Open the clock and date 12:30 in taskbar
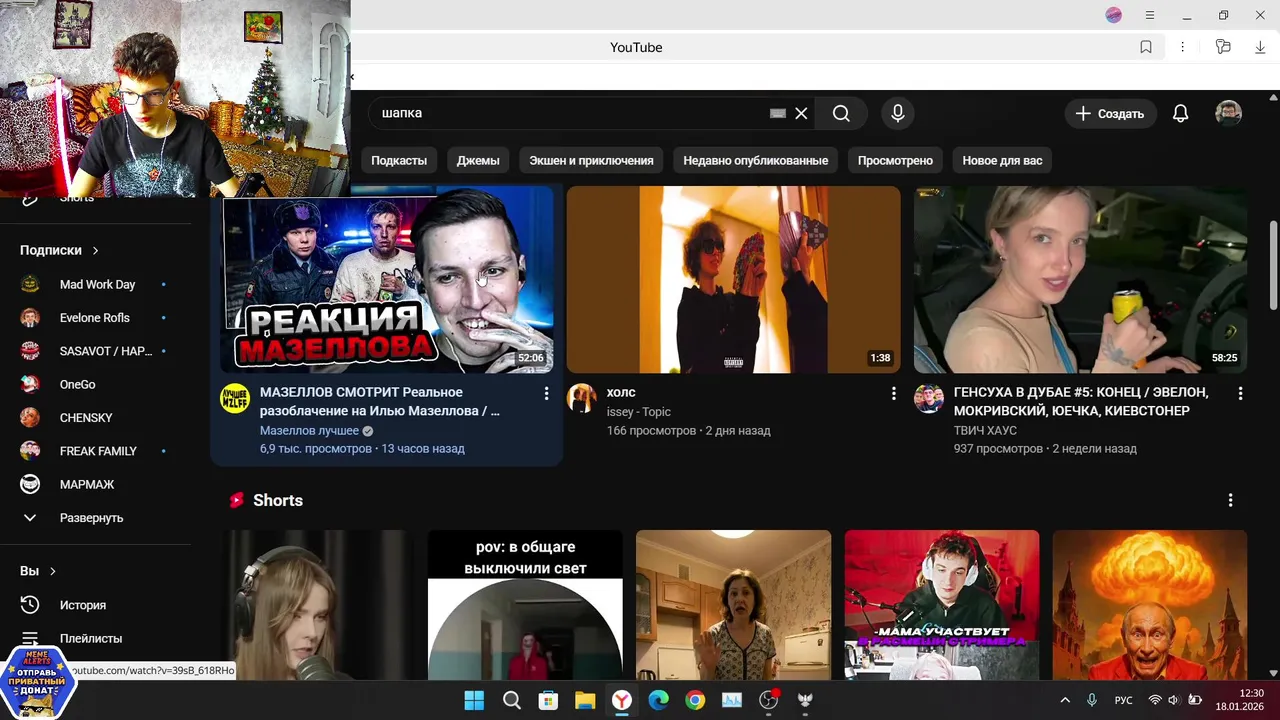The height and width of the screenshot is (720, 1280). point(1240,700)
